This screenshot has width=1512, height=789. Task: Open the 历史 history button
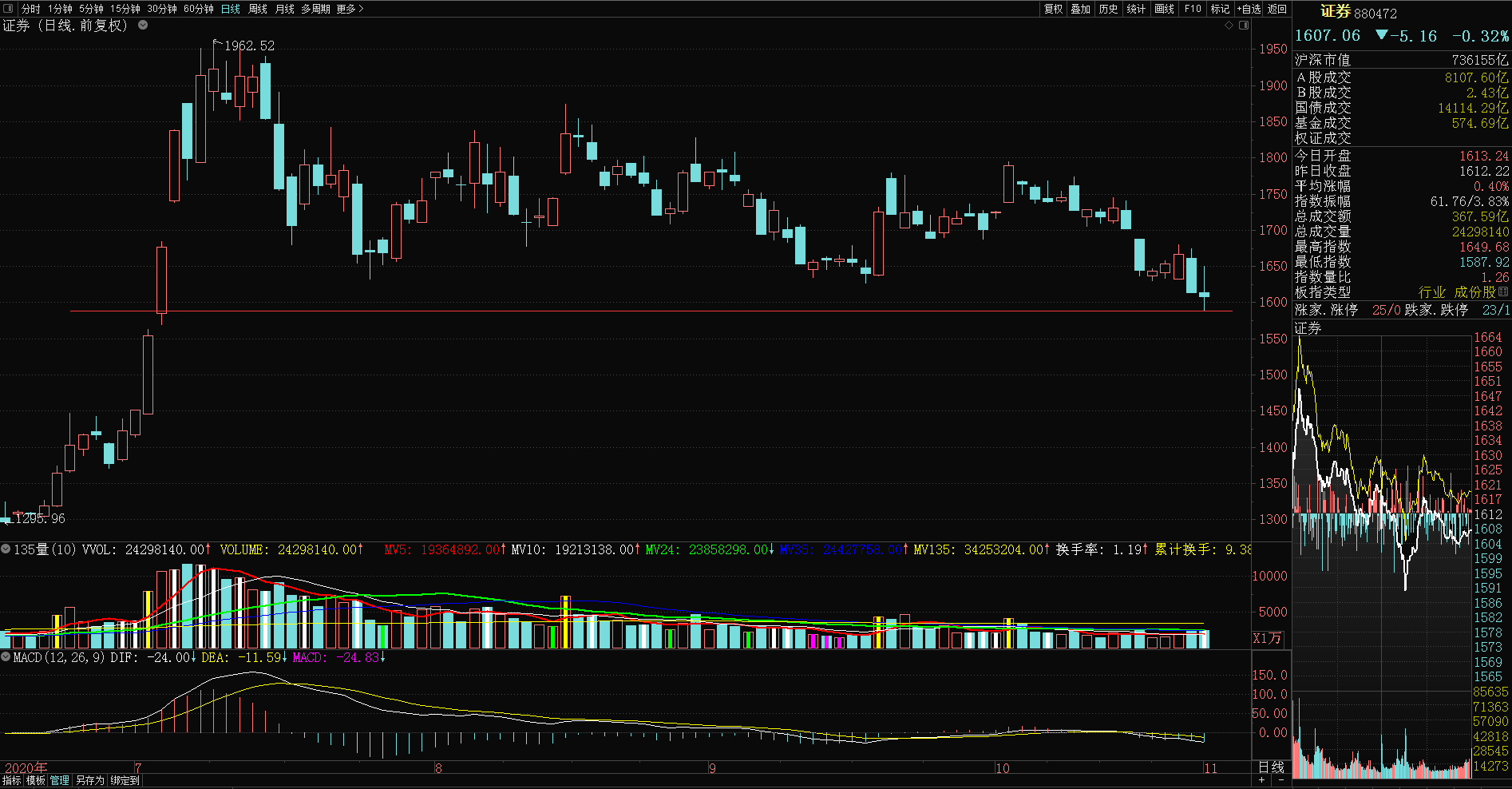tap(1108, 9)
